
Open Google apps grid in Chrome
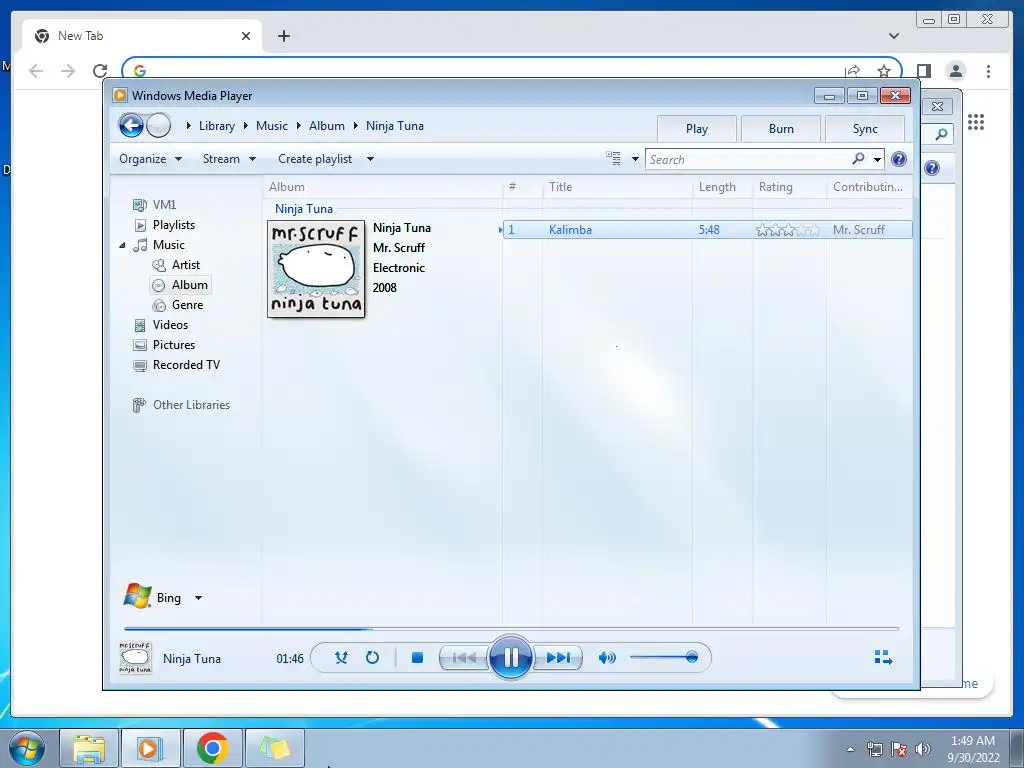coord(976,121)
